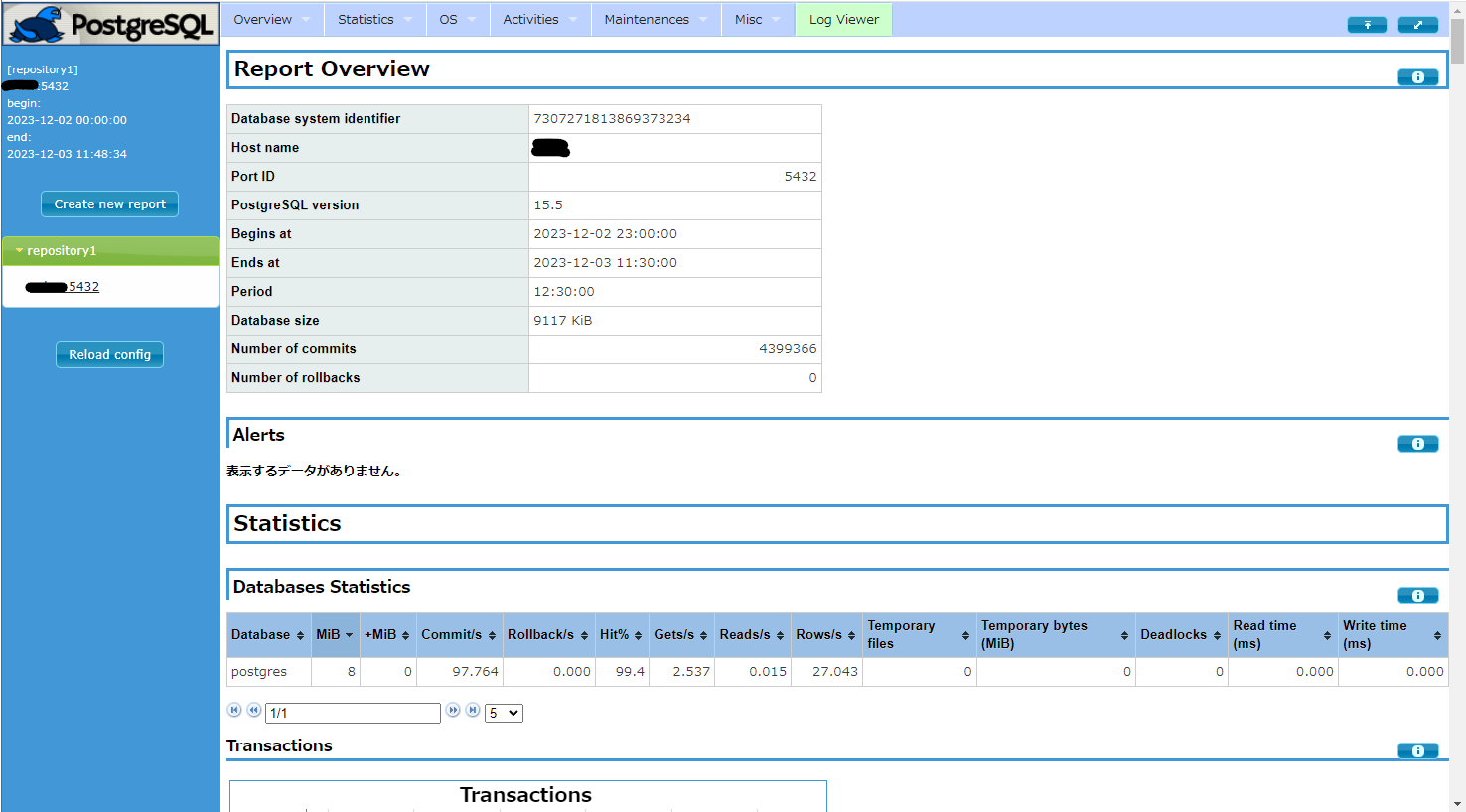
Task: Open the 5432 instance link in sidebar
Action: coord(62,287)
